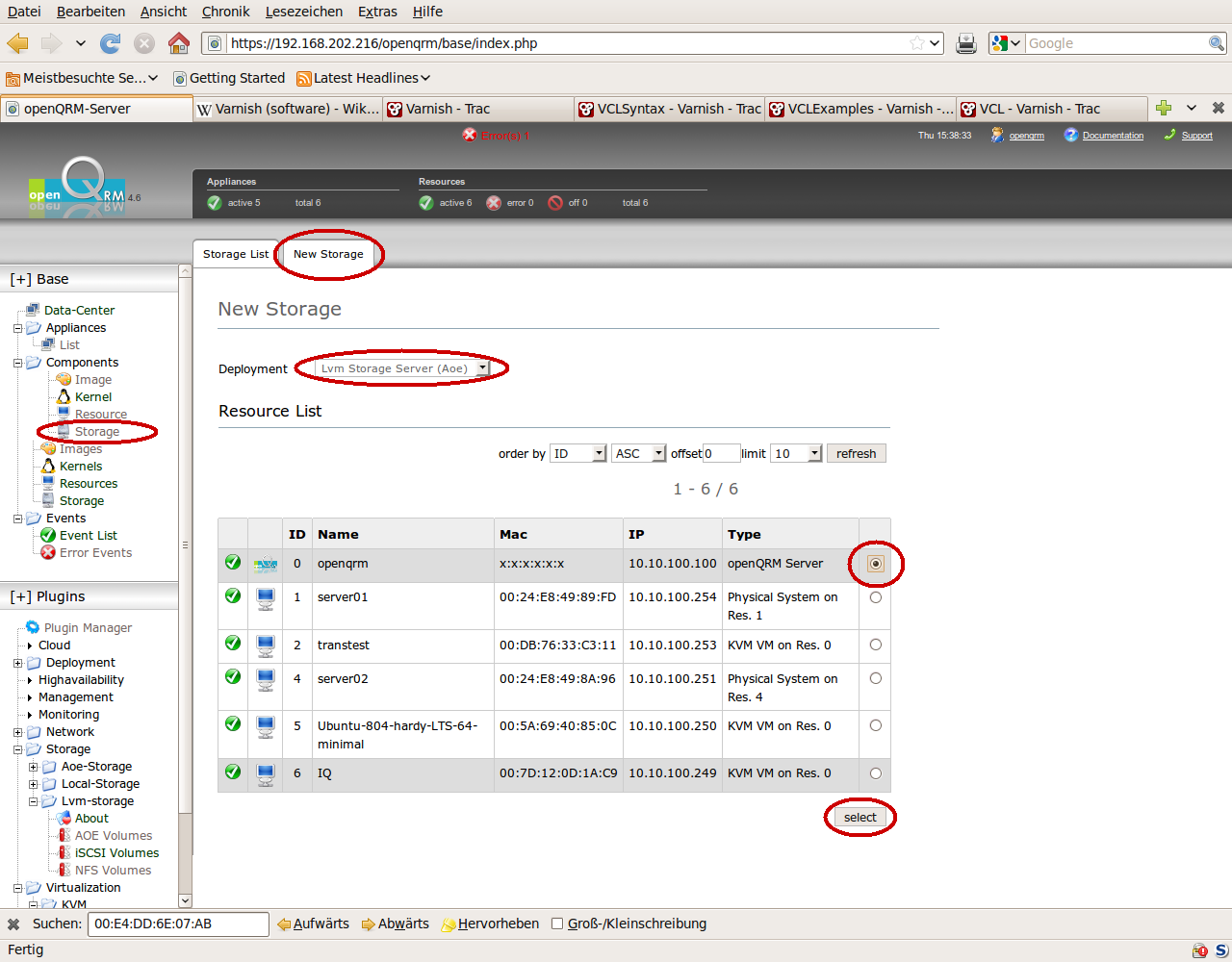Open the order by ID dropdown

pyautogui.click(x=577, y=453)
